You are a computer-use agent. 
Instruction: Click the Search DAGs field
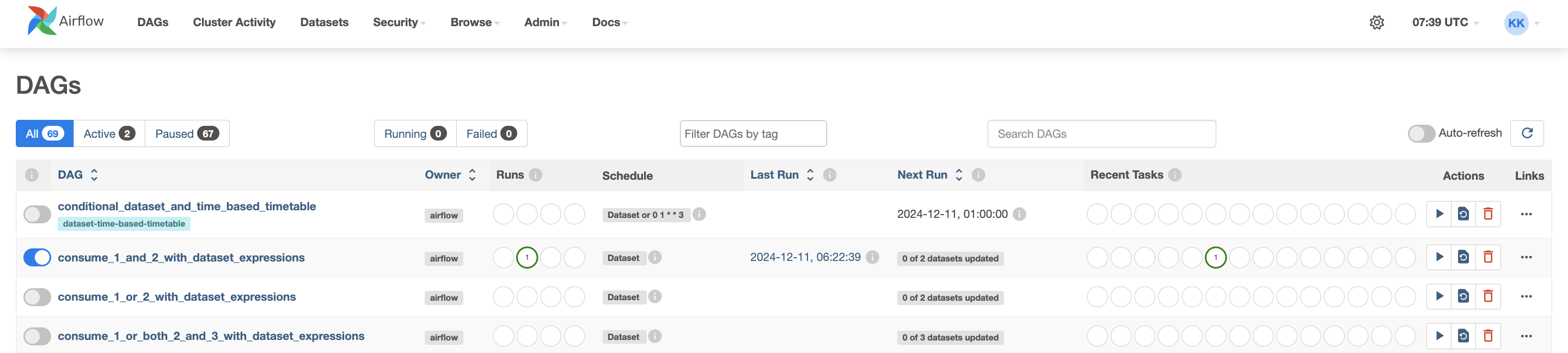pyautogui.click(x=1100, y=134)
